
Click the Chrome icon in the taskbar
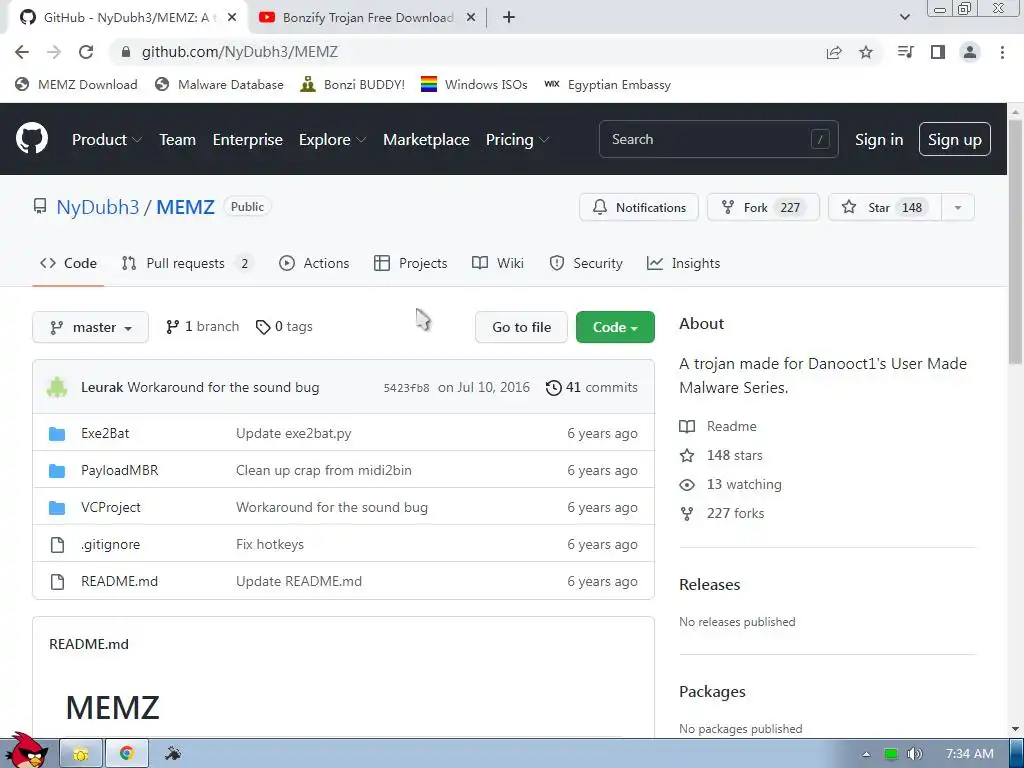point(127,754)
